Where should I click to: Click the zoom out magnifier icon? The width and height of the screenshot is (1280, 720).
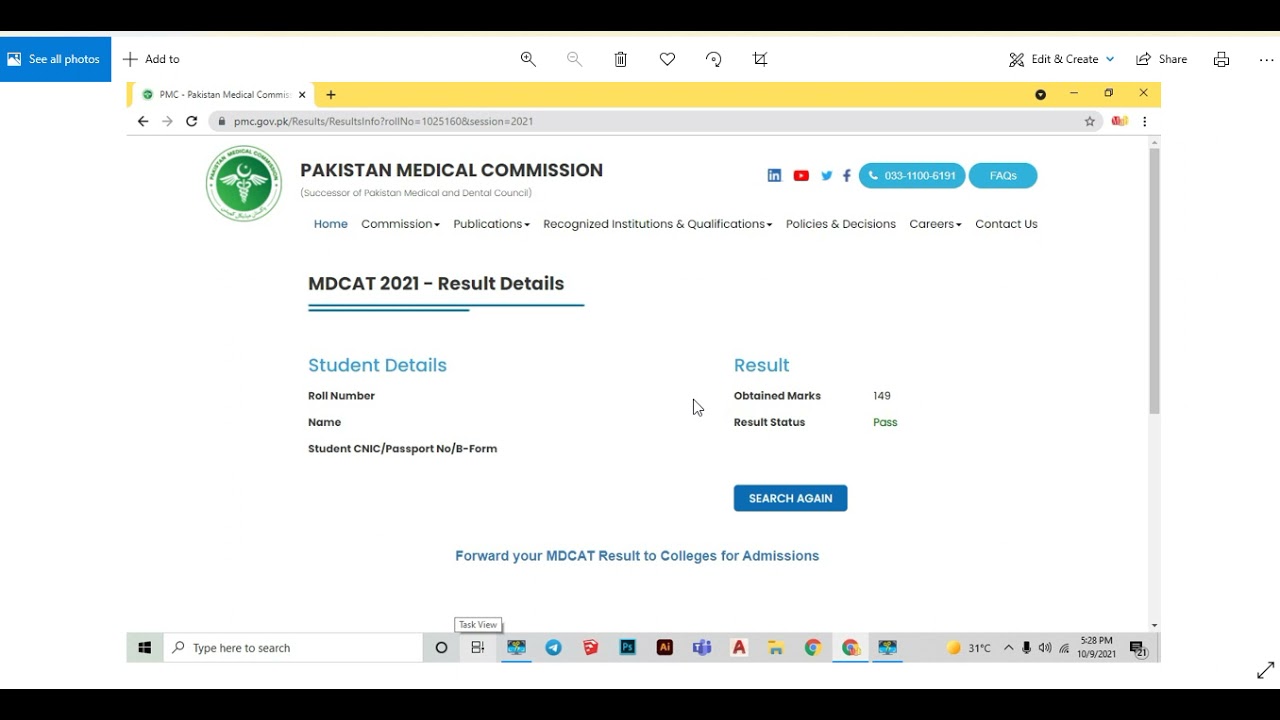[x=574, y=59]
